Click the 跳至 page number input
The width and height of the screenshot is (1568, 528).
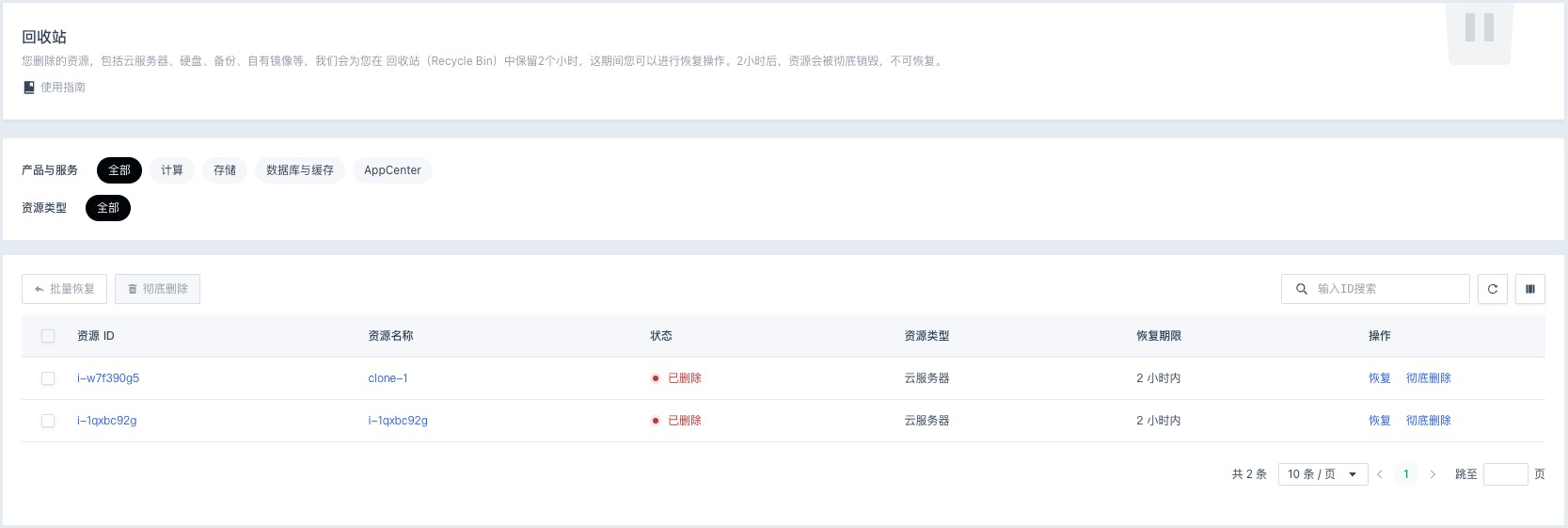[1505, 474]
